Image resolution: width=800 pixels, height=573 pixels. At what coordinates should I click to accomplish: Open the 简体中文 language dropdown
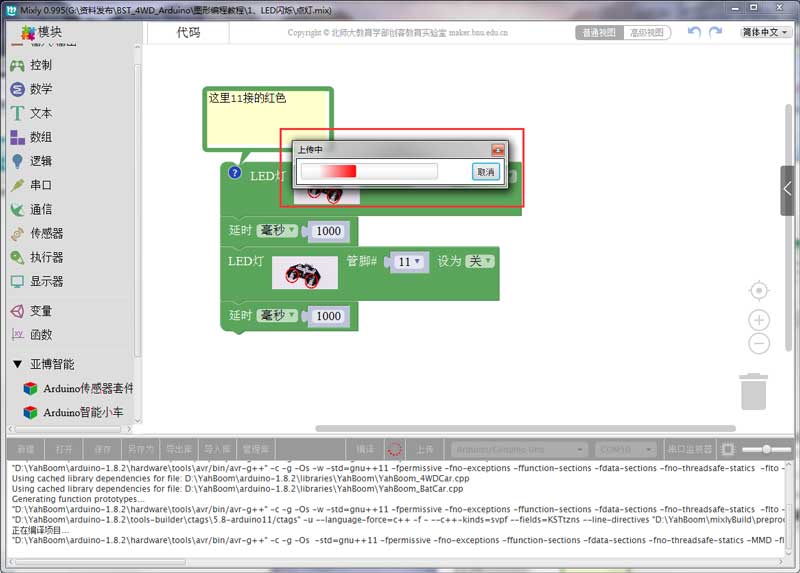tap(765, 32)
